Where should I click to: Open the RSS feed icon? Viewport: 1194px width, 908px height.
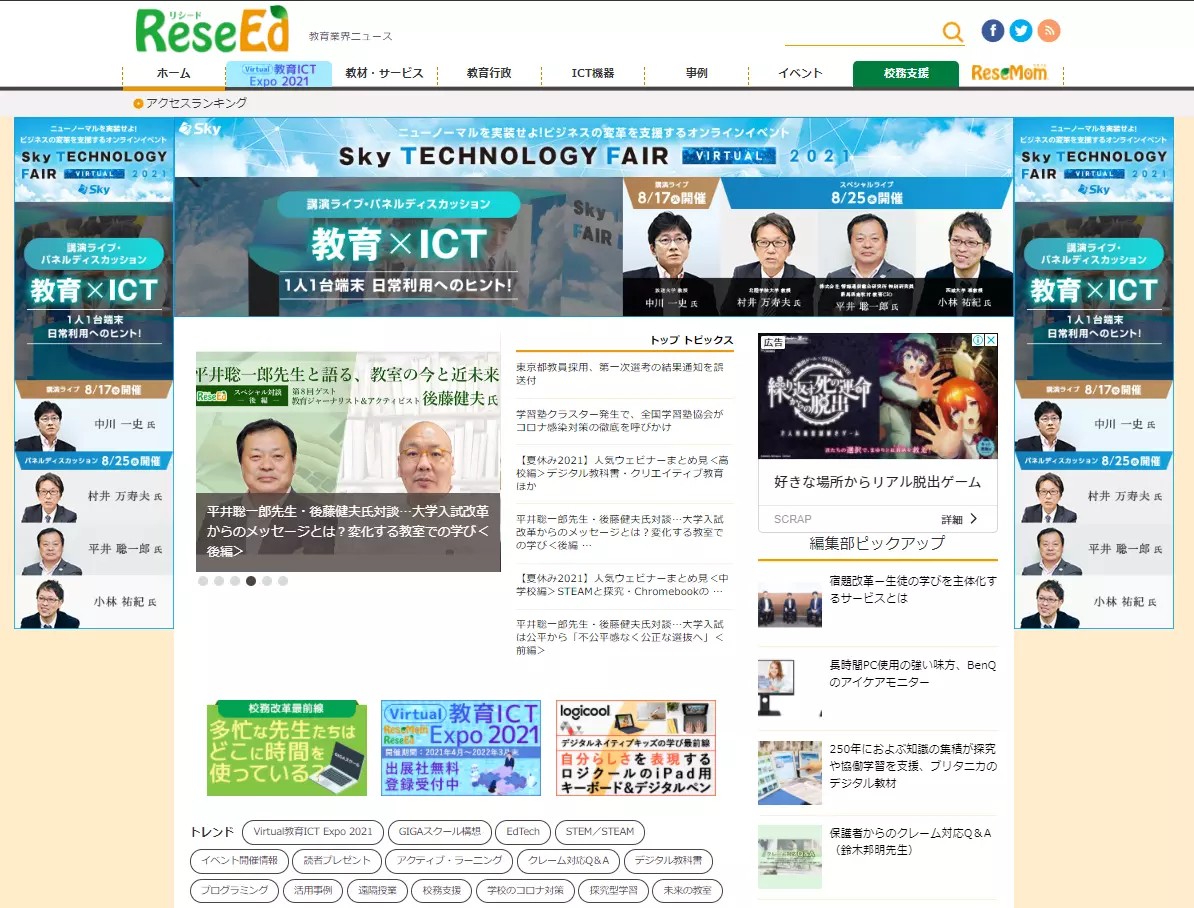[1049, 30]
